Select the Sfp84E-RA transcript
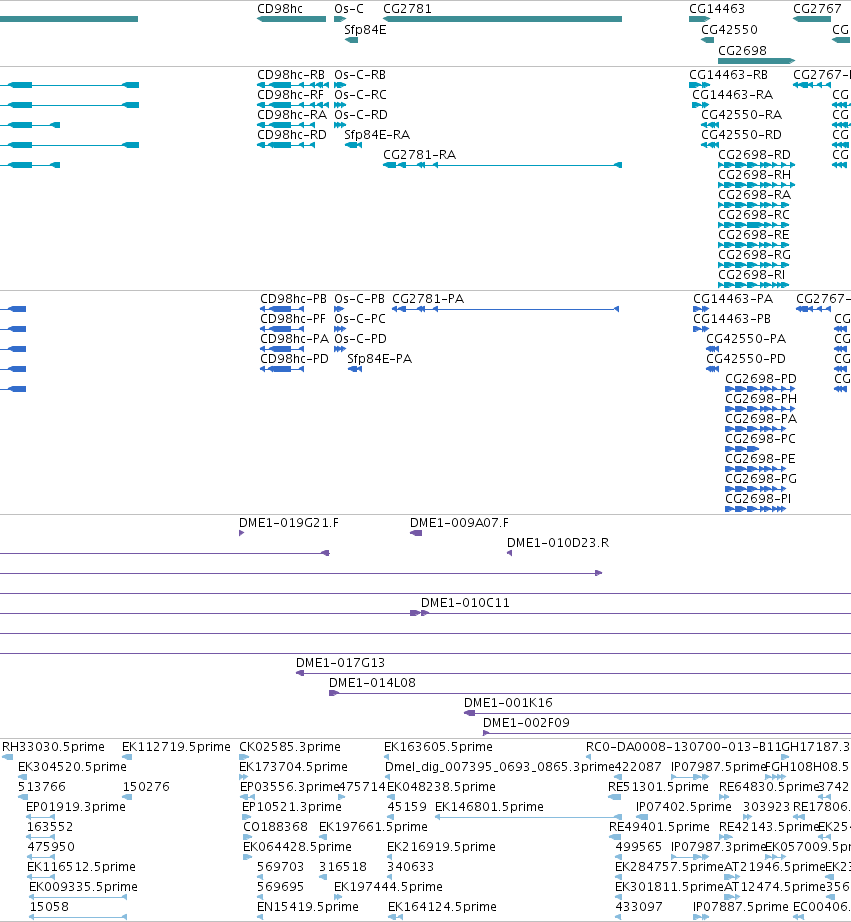The width and height of the screenshot is (851, 922). (377, 135)
